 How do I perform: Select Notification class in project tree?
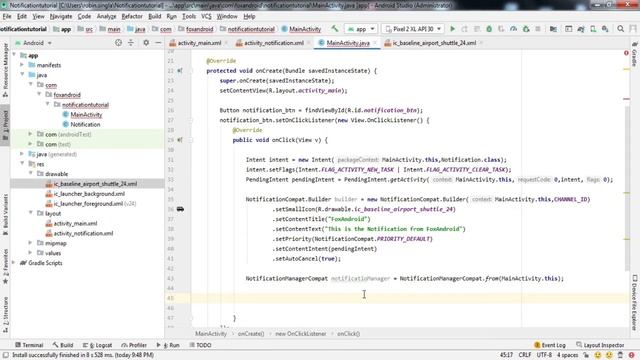[x=85, y=124]
